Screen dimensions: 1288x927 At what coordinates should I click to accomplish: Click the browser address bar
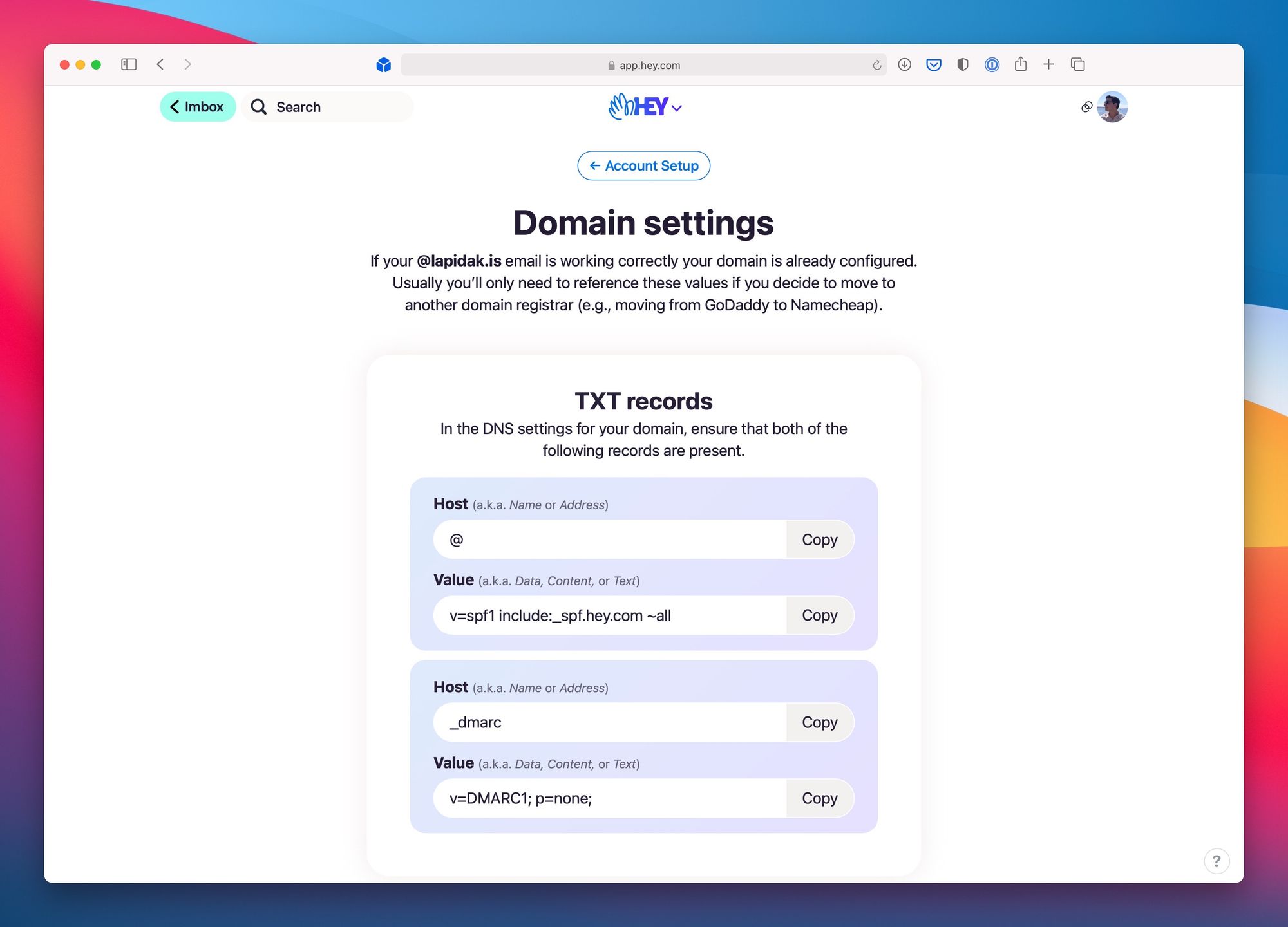coord(645,64)
